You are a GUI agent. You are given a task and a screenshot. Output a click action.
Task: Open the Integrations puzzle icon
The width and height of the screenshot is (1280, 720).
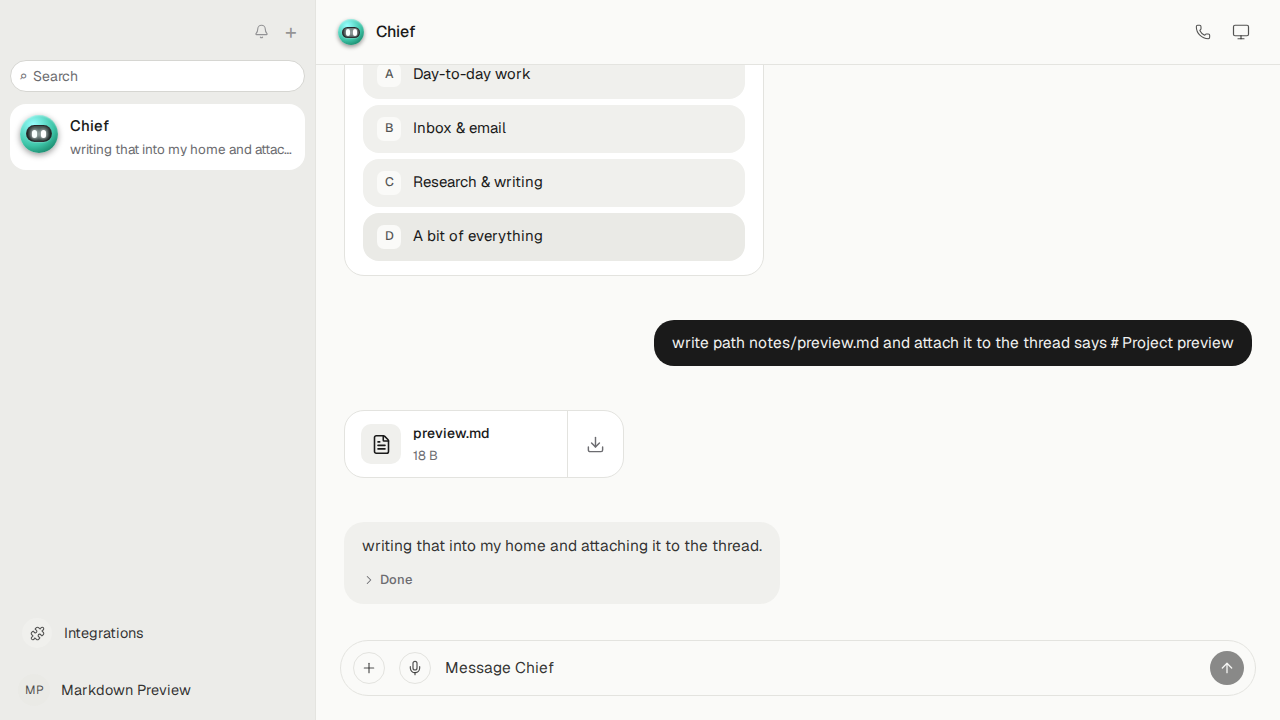coord(37,633)
